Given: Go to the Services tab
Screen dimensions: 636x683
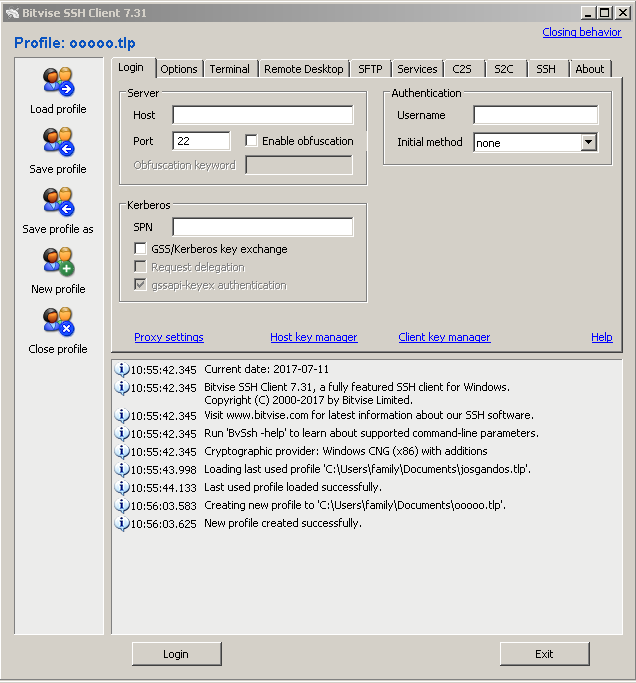Looking at the screenshot, I should (417, 69).
